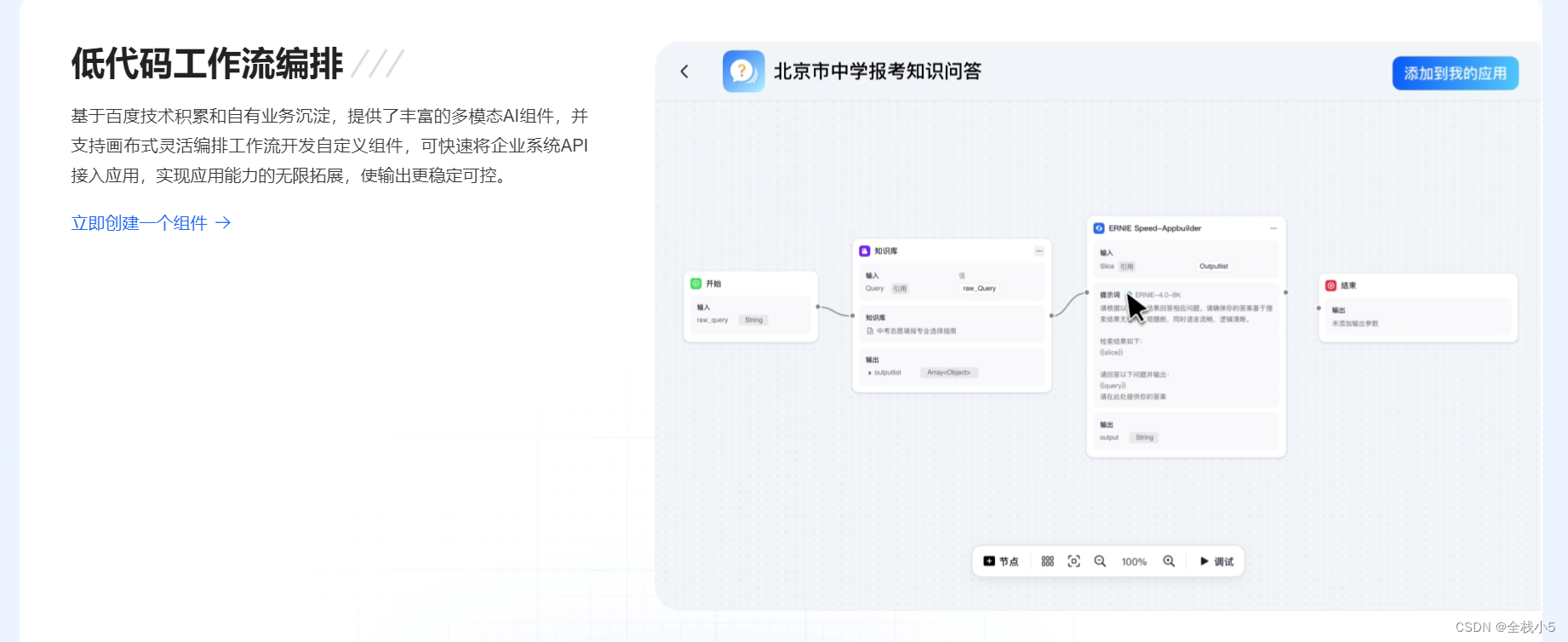Screen dimensions: 1568x642
Task: Click the raw_Query value field in 知识库 node
Action: (x=980, y=289)
